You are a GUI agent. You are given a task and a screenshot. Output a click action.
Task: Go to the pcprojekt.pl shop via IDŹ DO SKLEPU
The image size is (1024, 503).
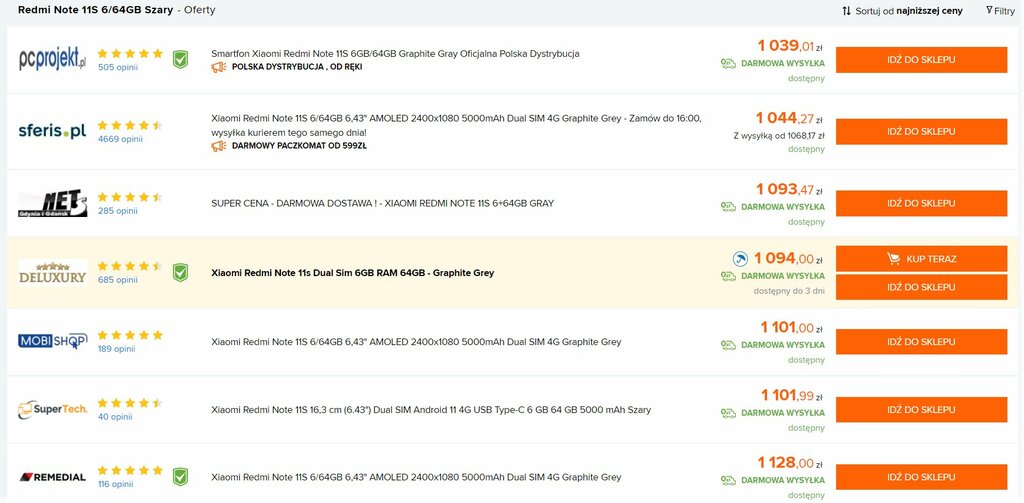point(921,59)
